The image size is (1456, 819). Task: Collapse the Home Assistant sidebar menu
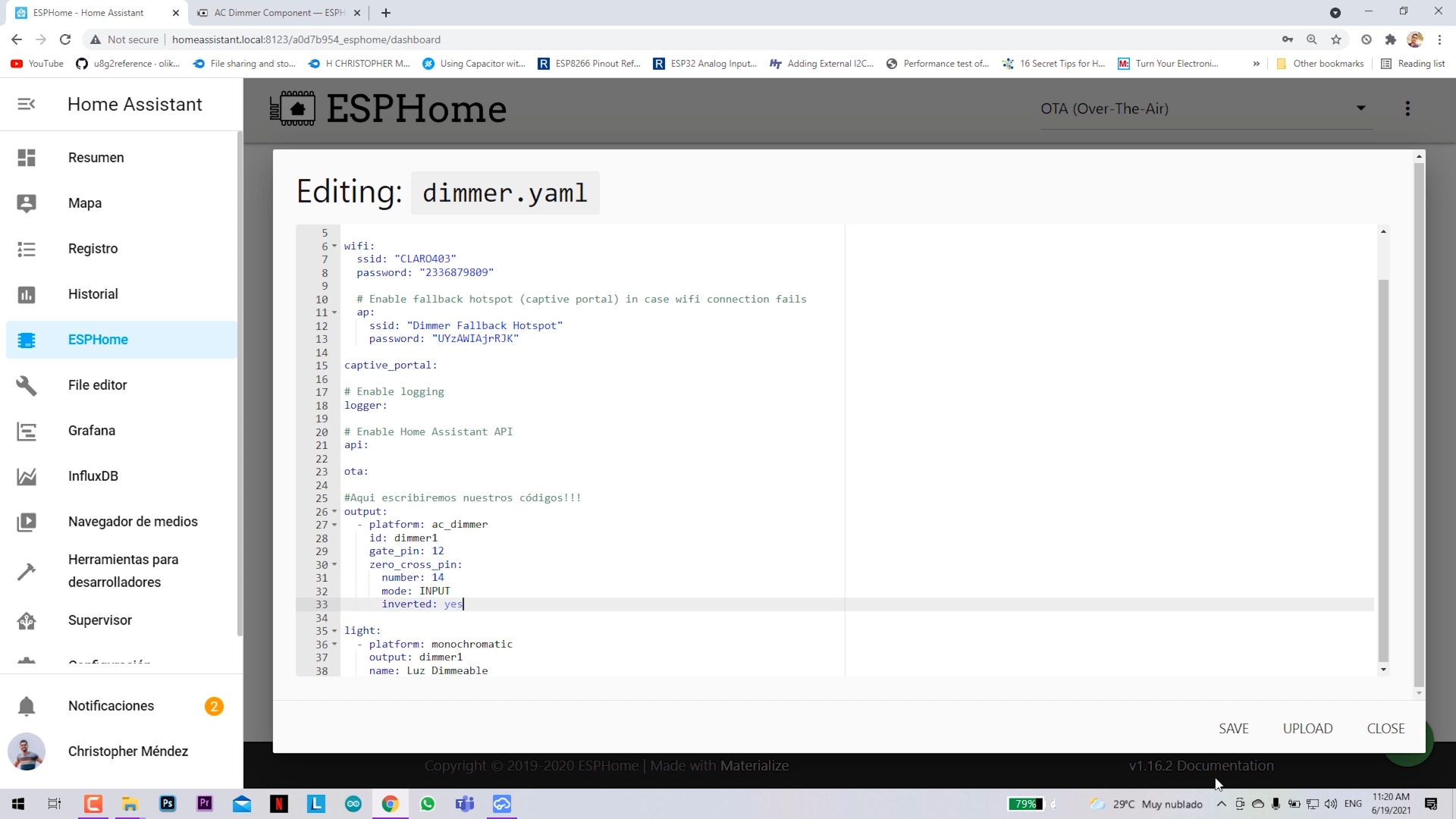[27, 104]
